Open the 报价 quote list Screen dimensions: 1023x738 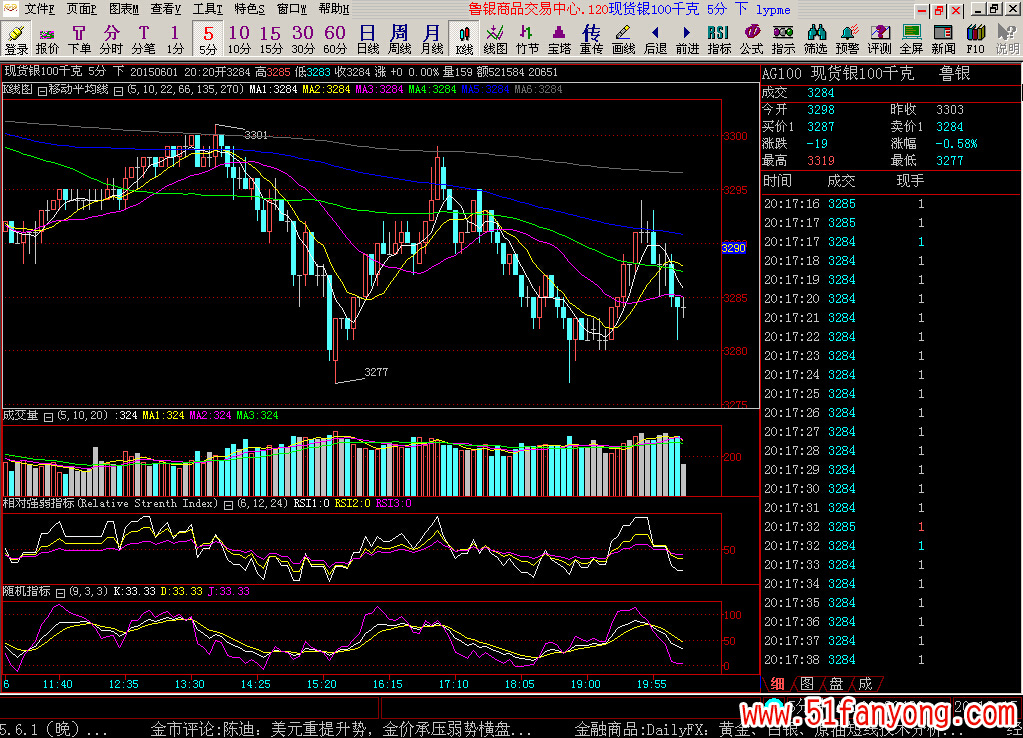coord(47,39)
